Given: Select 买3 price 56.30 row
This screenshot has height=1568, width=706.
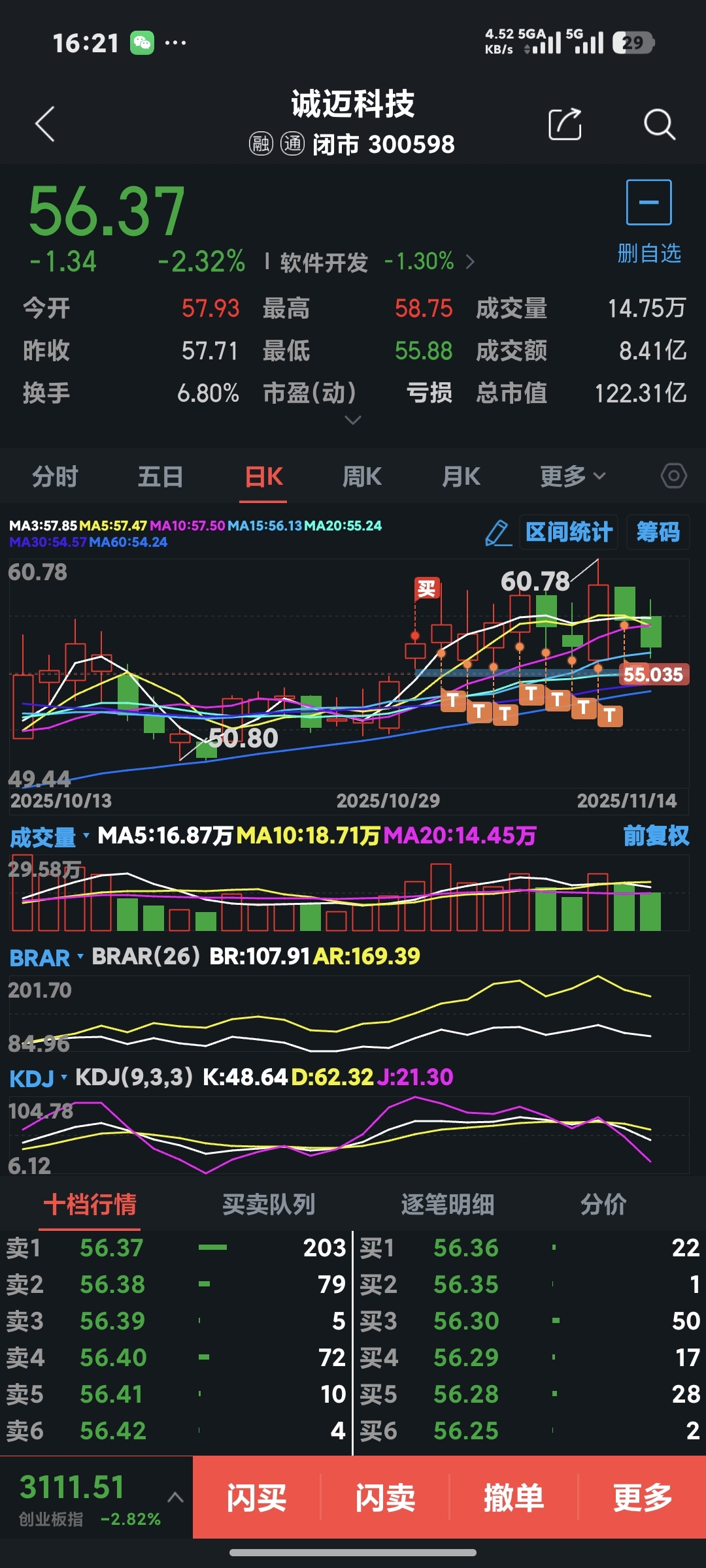Looking at the screenshot, I should point(530,1321).
